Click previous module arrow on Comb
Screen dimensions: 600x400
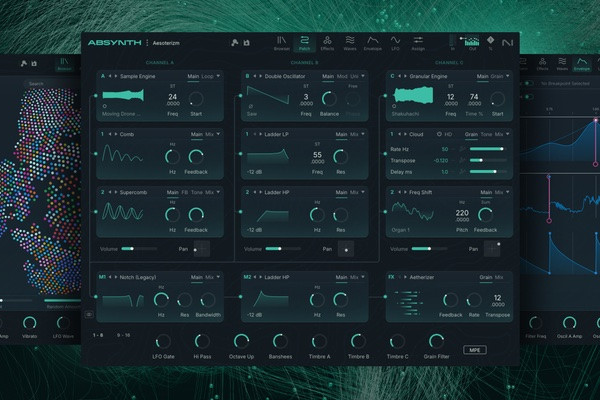(110, 134)
